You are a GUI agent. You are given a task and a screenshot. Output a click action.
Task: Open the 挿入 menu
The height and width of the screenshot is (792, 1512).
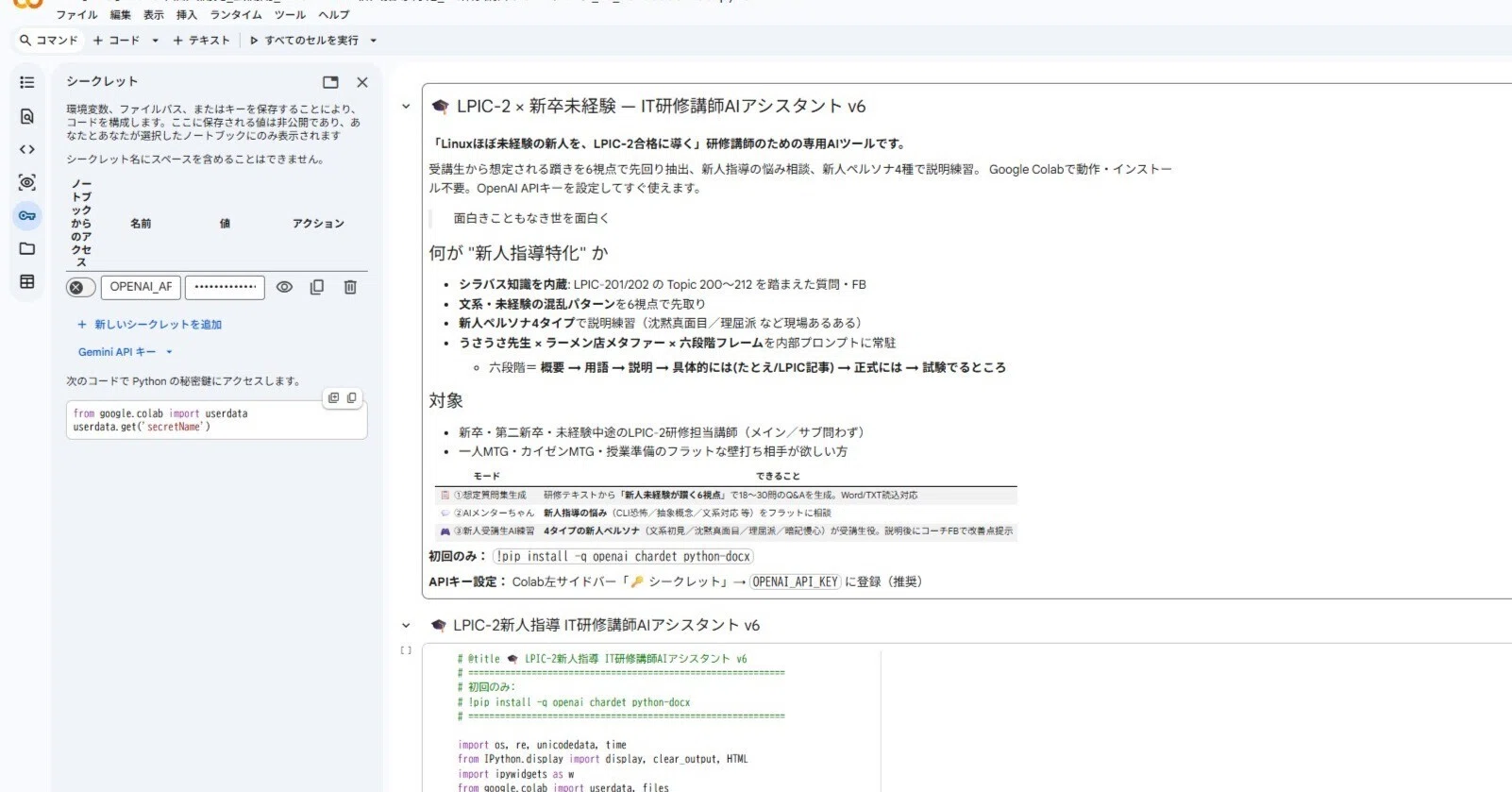(187, 14)
